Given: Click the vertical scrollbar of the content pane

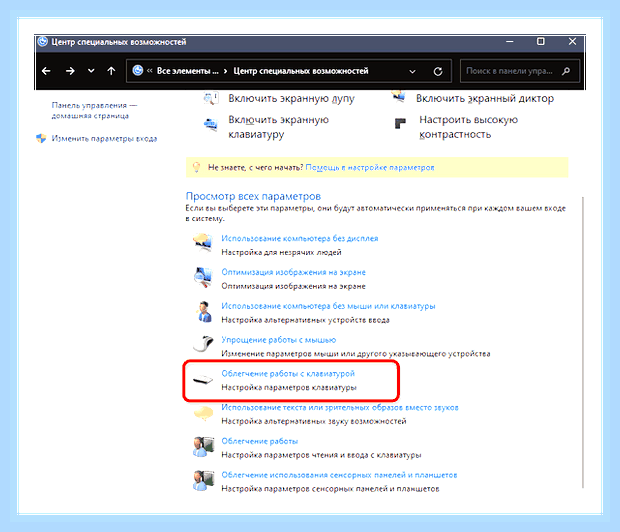Looking at the screenshot, I should pyautogui.click(x=583, y=342).
